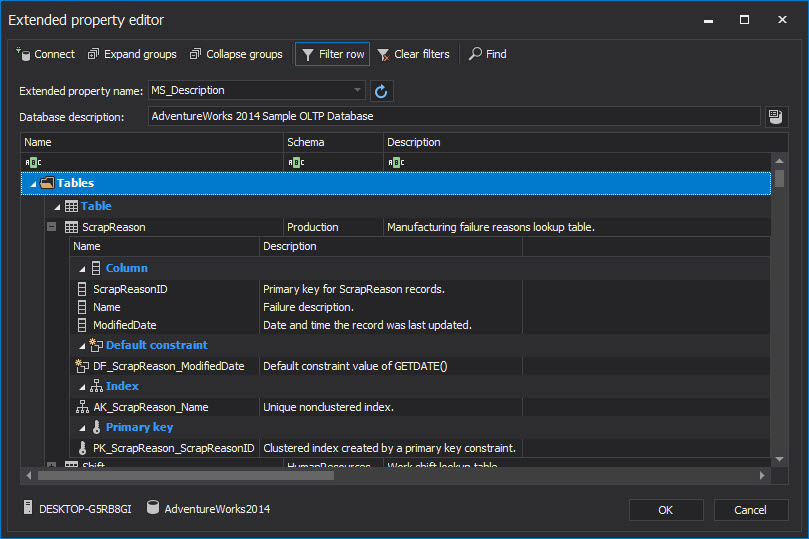809x539 pixels.
Task: Click the refresh icon beside property name
Action: point(381,91)
